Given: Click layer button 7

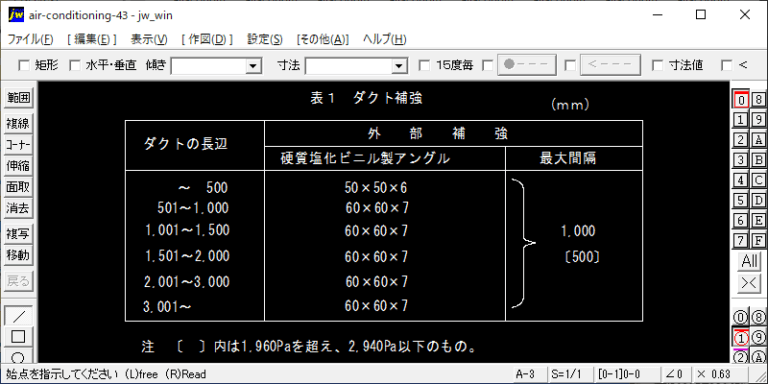Looking at the screenshot, I should pyautogui.click(x=741, y=240).
